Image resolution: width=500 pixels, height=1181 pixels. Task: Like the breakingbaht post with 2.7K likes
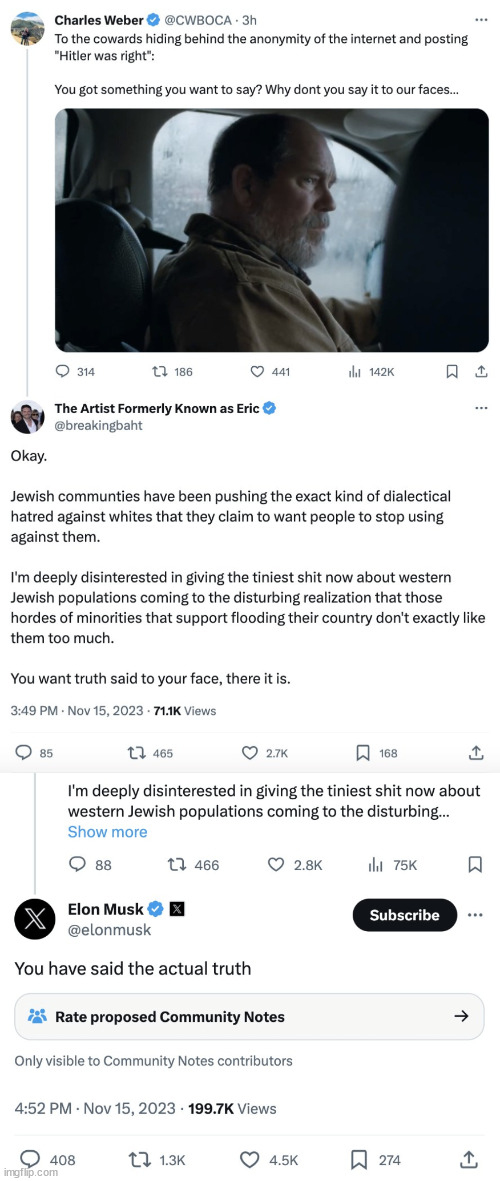coord(250,752)
